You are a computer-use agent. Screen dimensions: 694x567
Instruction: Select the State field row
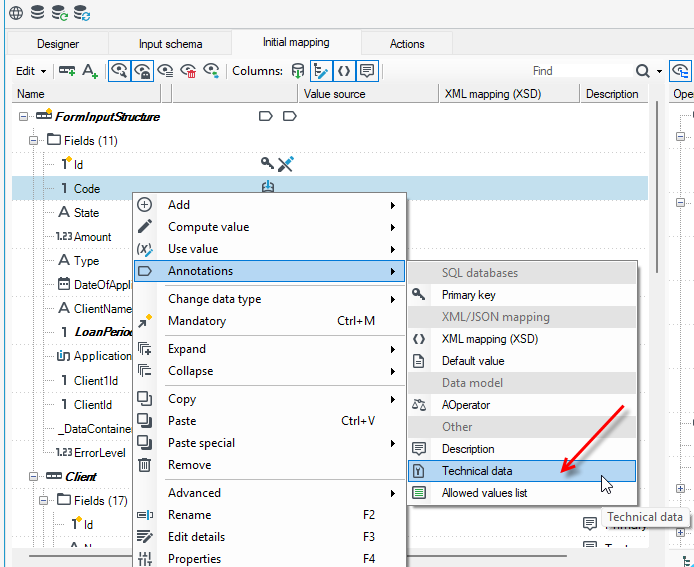point(72,212)
